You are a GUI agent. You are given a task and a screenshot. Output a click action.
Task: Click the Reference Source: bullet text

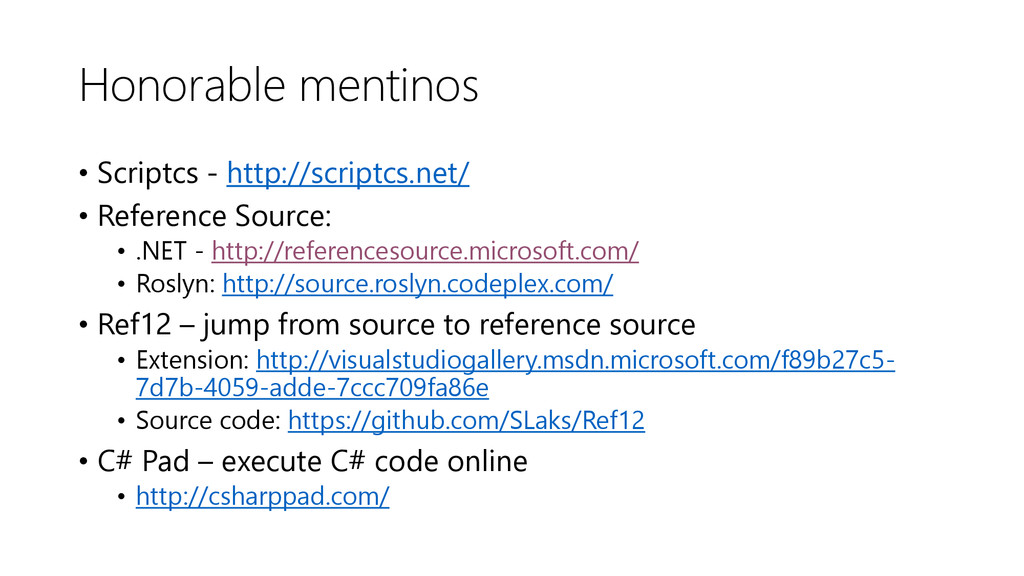coord(214,216)
